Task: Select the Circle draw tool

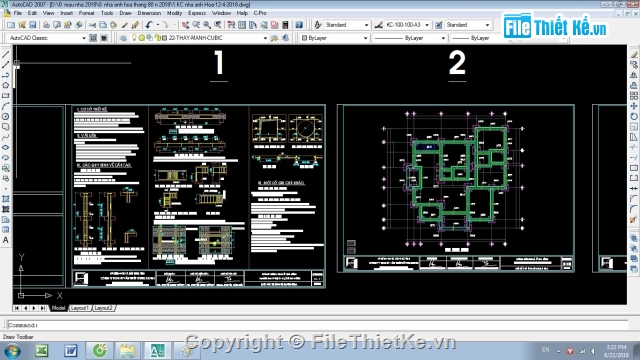Action: pos(6,116)
